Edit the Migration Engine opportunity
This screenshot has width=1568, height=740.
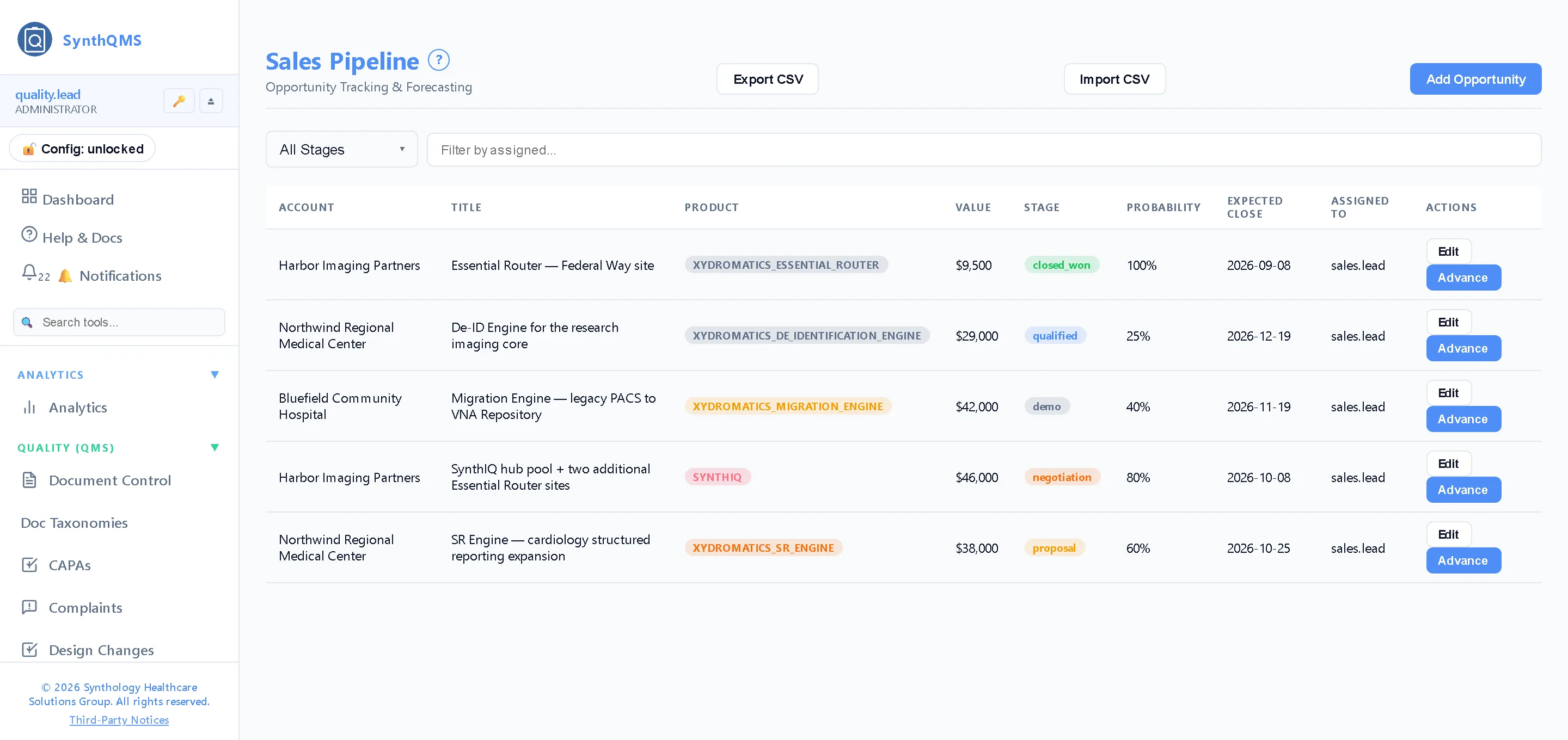tap(1448, 392)
